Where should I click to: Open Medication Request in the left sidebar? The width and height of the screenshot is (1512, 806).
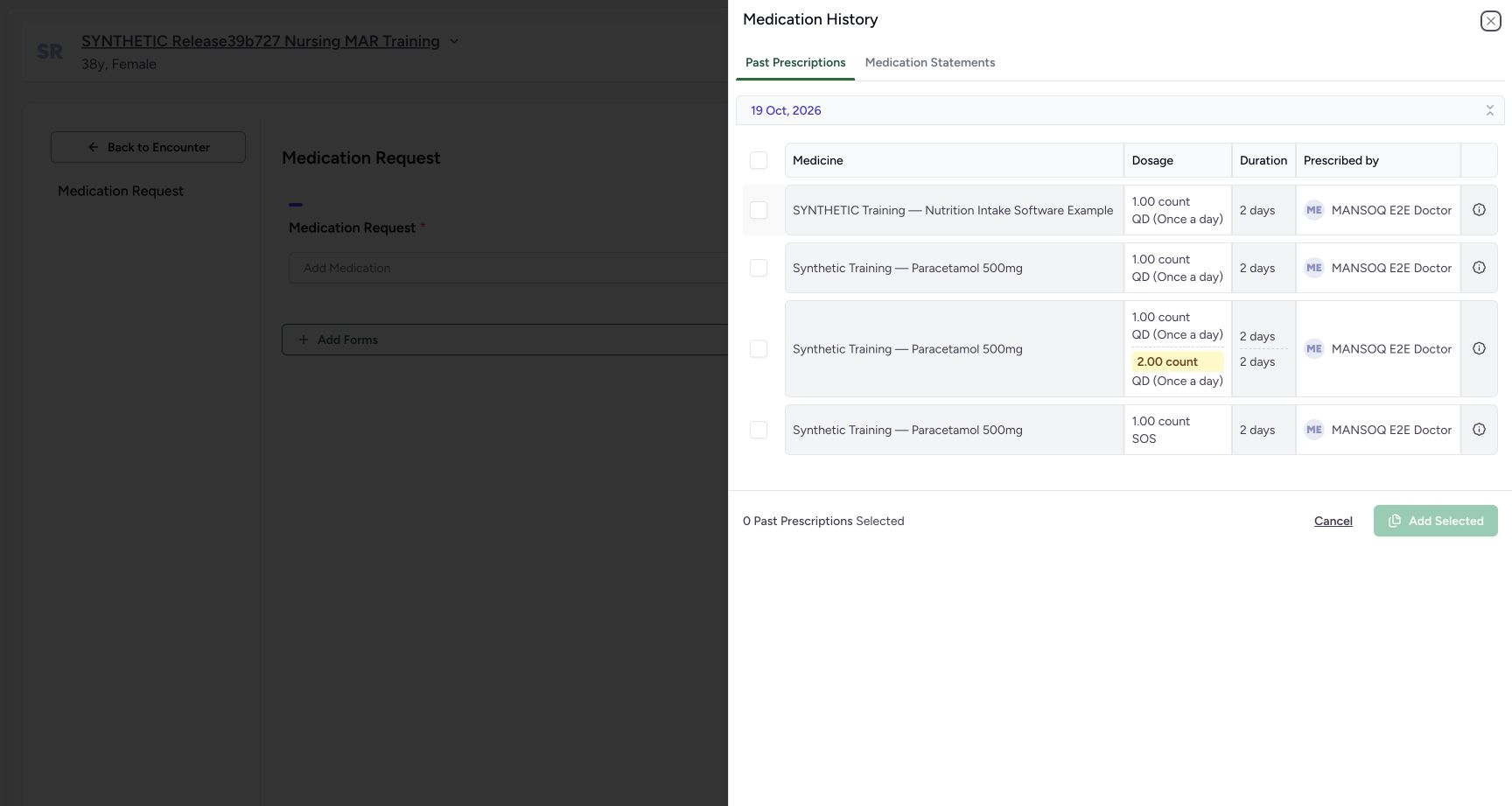[121, 191]
